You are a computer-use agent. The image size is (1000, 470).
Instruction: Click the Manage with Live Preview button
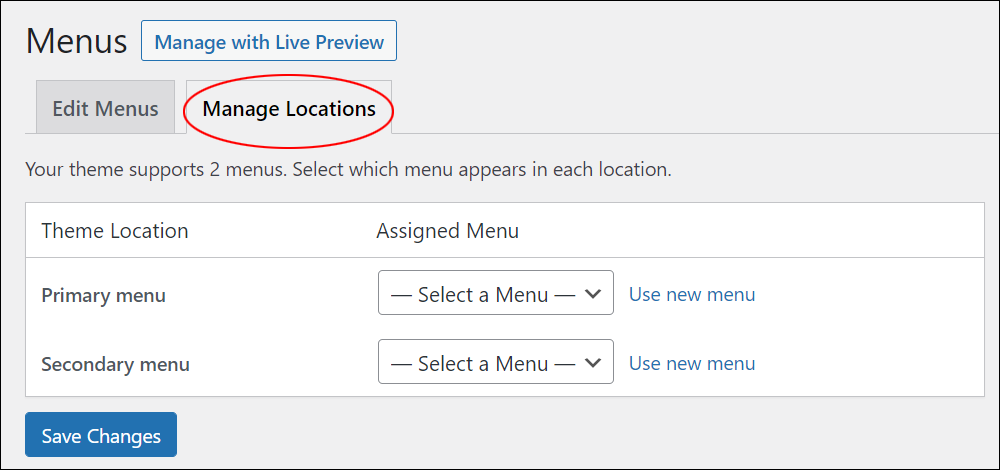click(268, 41)
